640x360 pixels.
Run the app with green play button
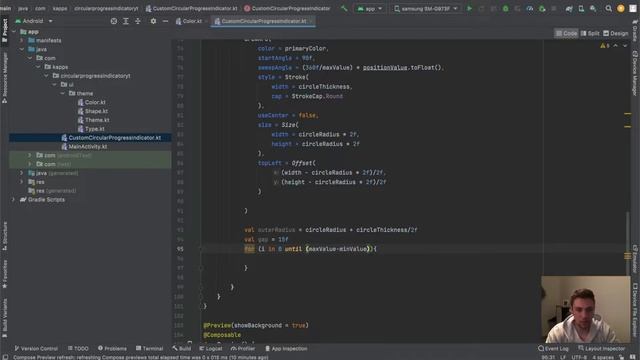469,8
